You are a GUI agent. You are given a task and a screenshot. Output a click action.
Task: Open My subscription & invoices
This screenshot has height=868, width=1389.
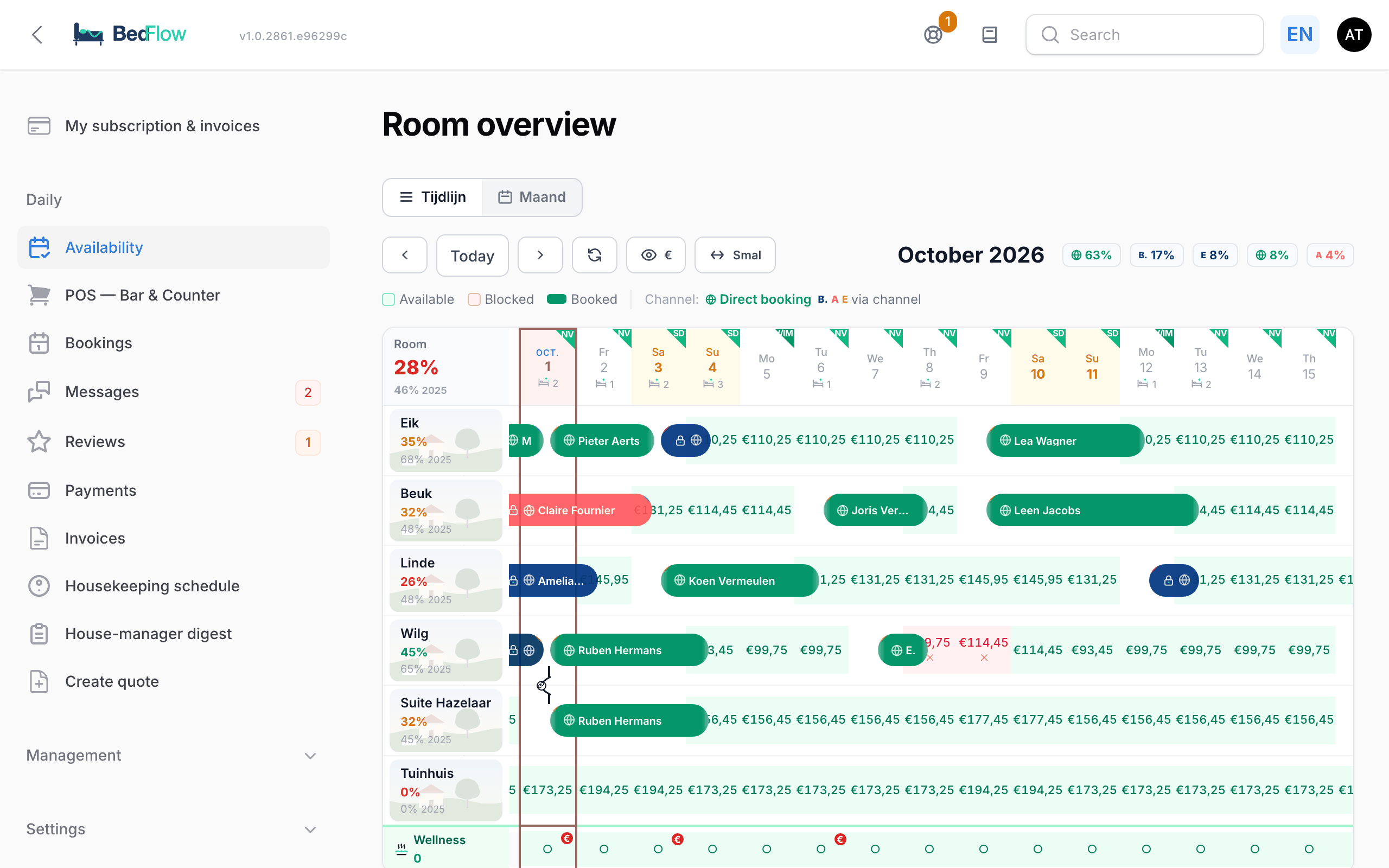173,126
